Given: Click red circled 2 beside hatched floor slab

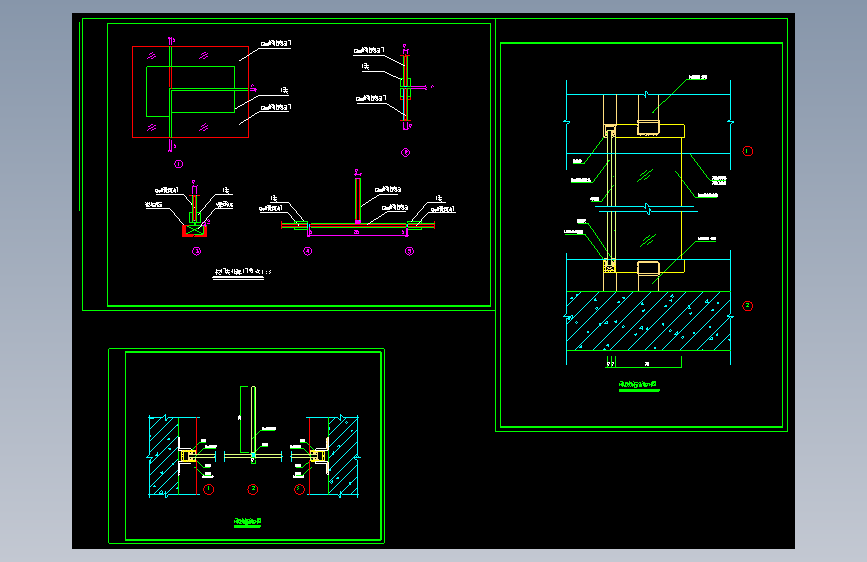Looking at the screenshot, I should point(748,306).
